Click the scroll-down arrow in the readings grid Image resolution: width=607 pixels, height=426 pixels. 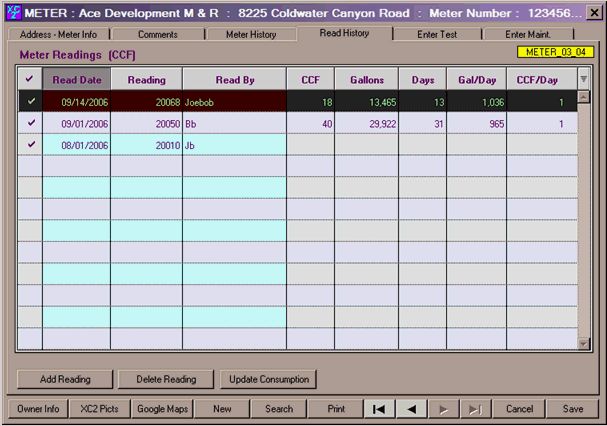[584, 343]
